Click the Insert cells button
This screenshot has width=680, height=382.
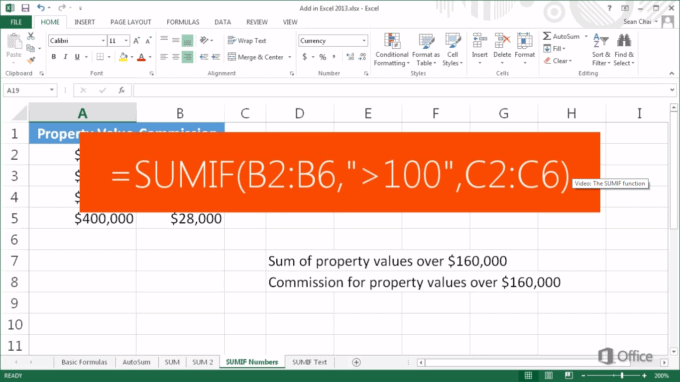coord(480,49)
